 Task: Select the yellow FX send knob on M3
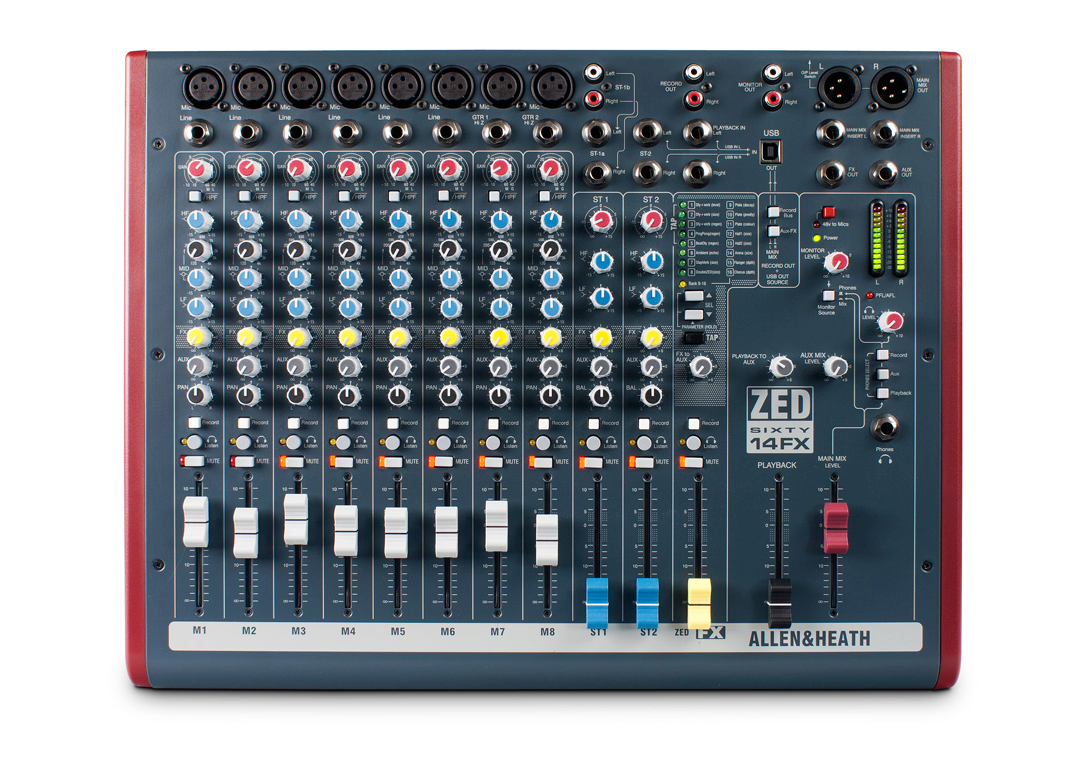298,337
